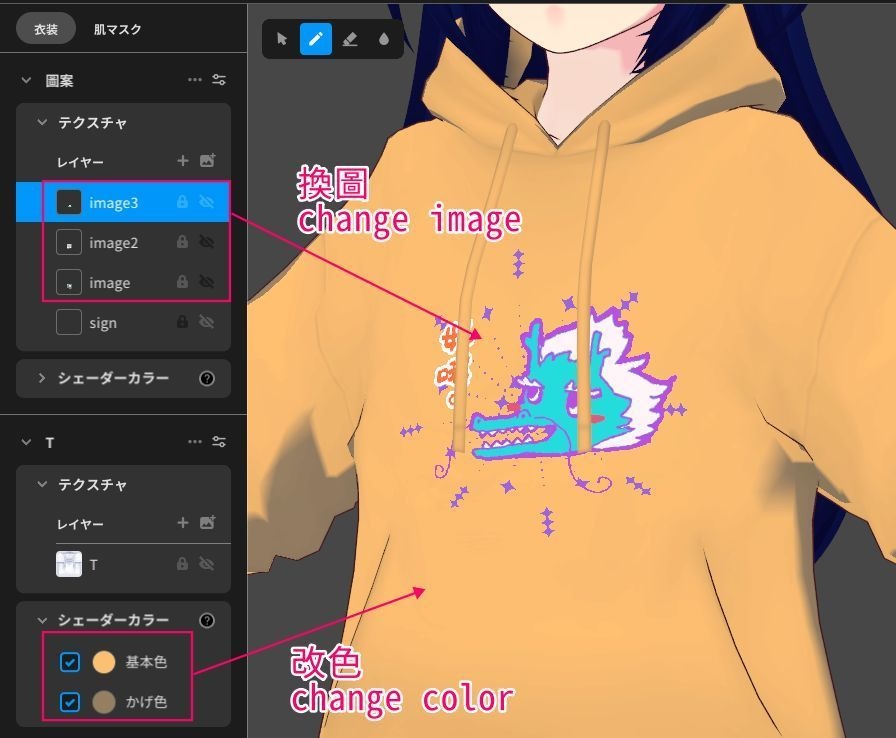Toggle the lock on the sign layer
The width and height of the screenshot is (896, 738).
(183, 322)
